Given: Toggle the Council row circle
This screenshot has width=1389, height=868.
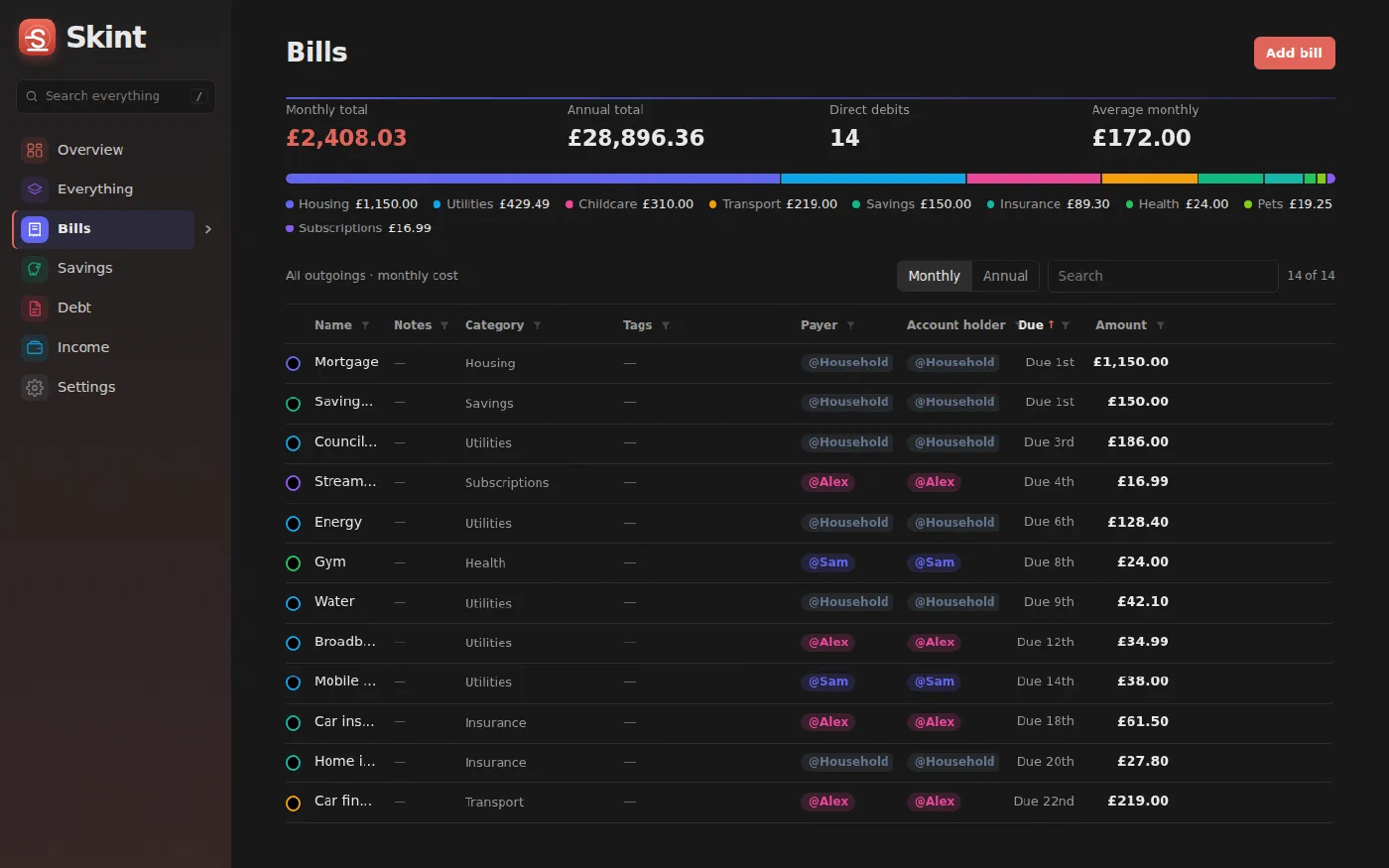Looking at the screenshot, I should click(x=294, y=443).
